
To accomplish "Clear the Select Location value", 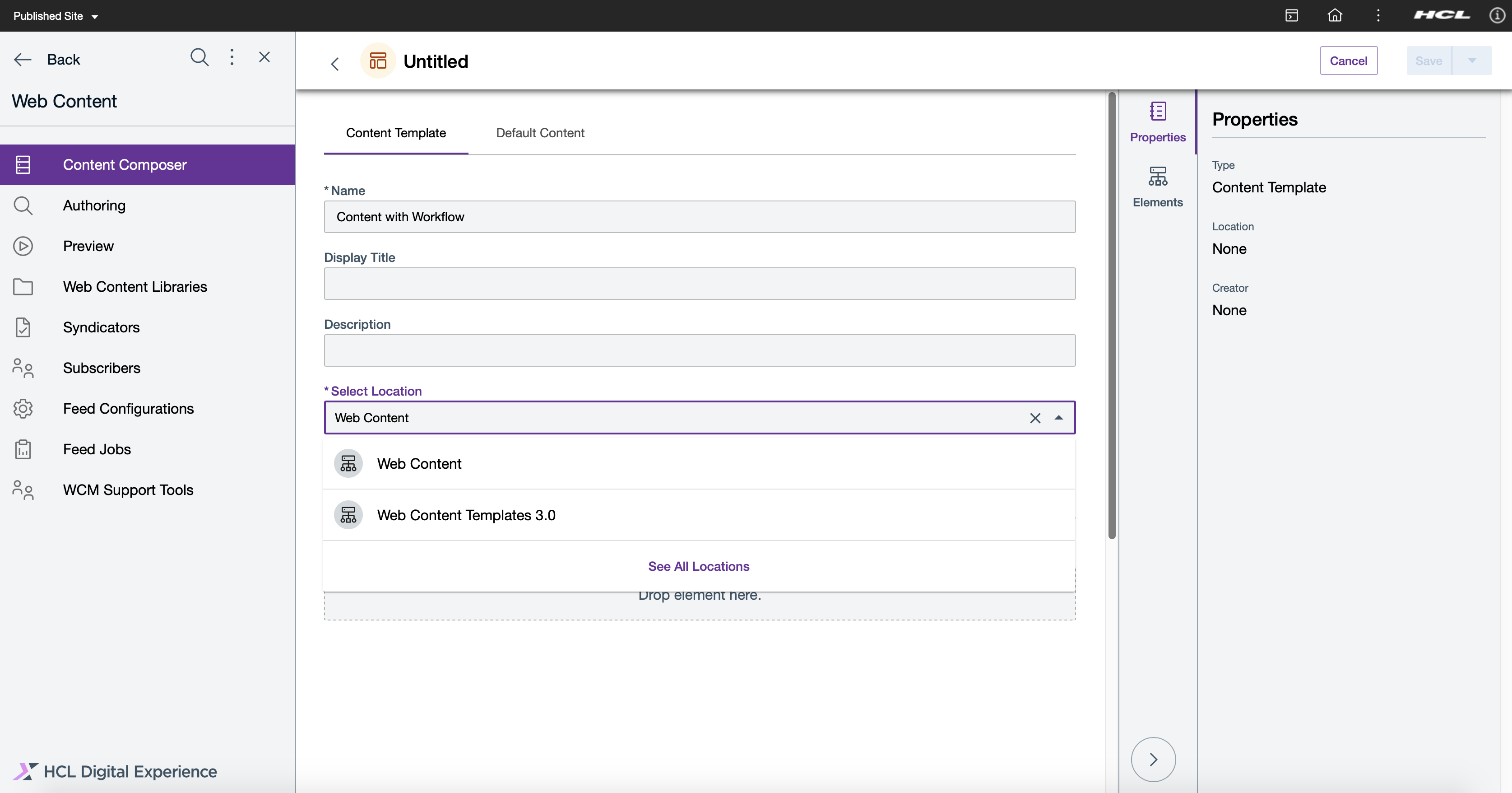I will pyautogui.click(x=1035, y=418).
